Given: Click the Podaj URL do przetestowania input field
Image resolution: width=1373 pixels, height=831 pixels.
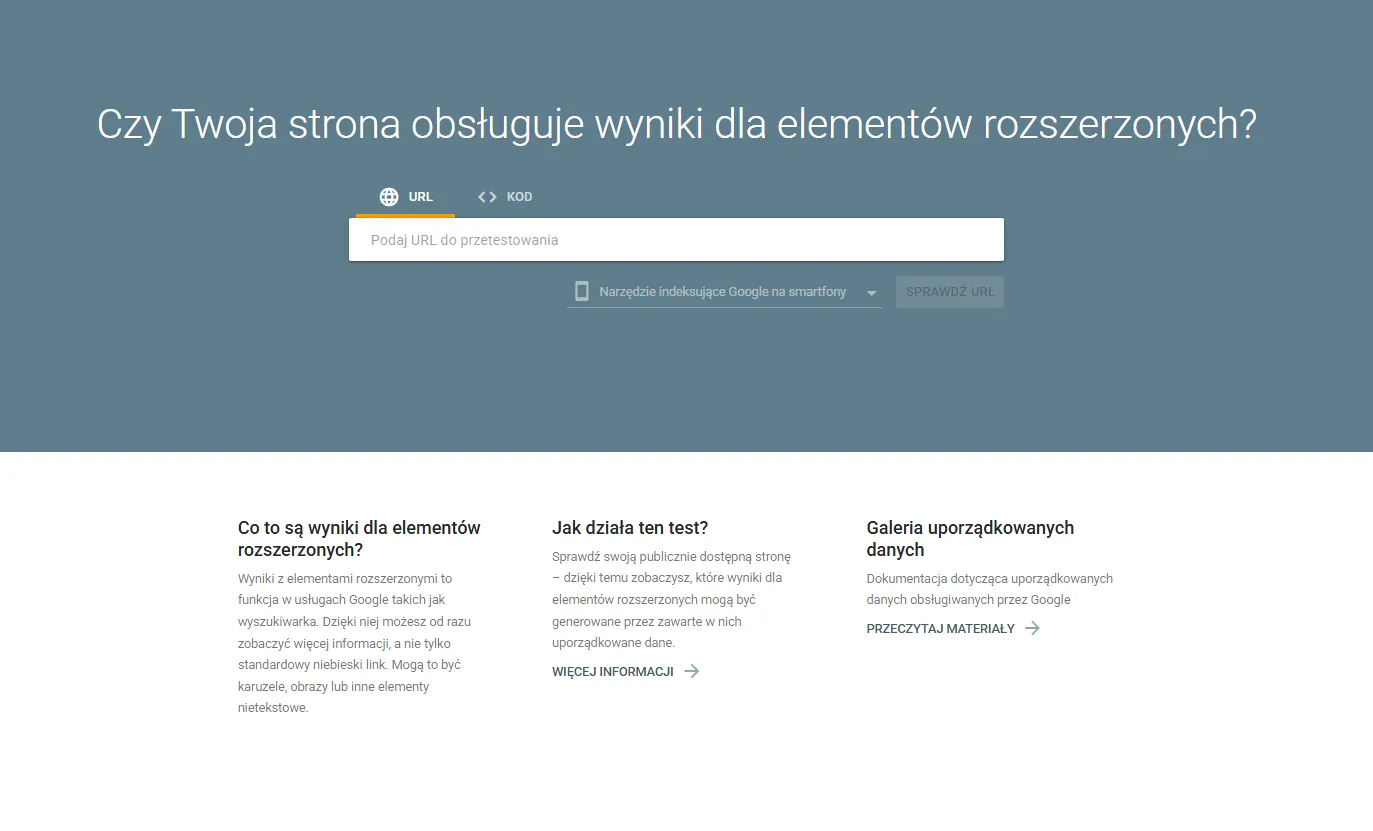Looking at the screenshot, I should click(x=676, y=239).
